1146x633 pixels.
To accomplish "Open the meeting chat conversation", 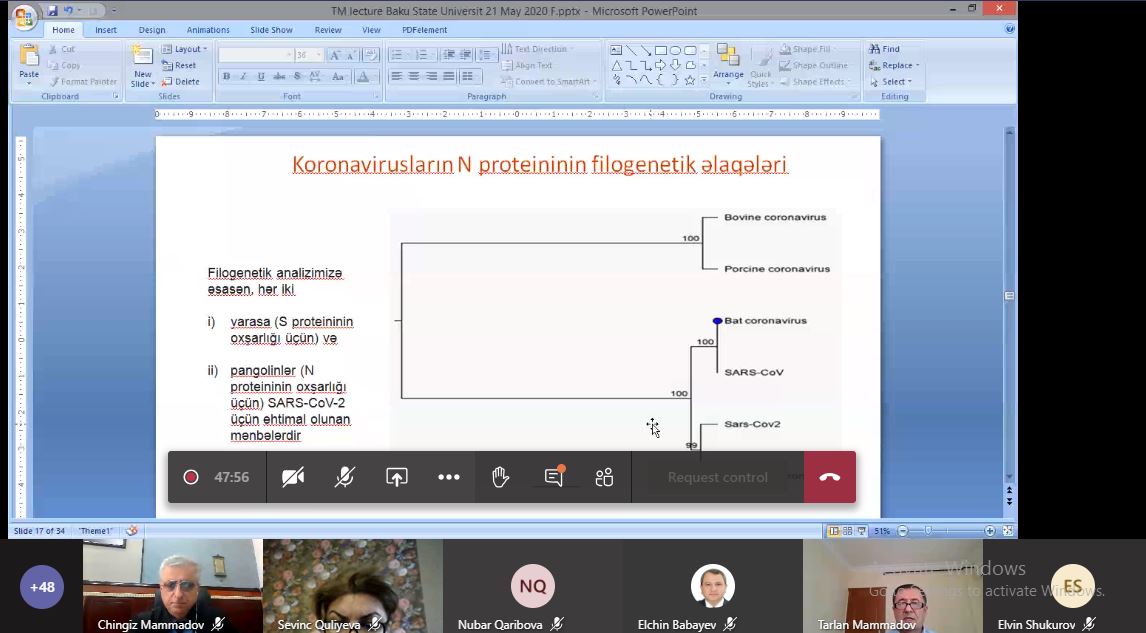I will pyautogui.click(x=554, y=477).
